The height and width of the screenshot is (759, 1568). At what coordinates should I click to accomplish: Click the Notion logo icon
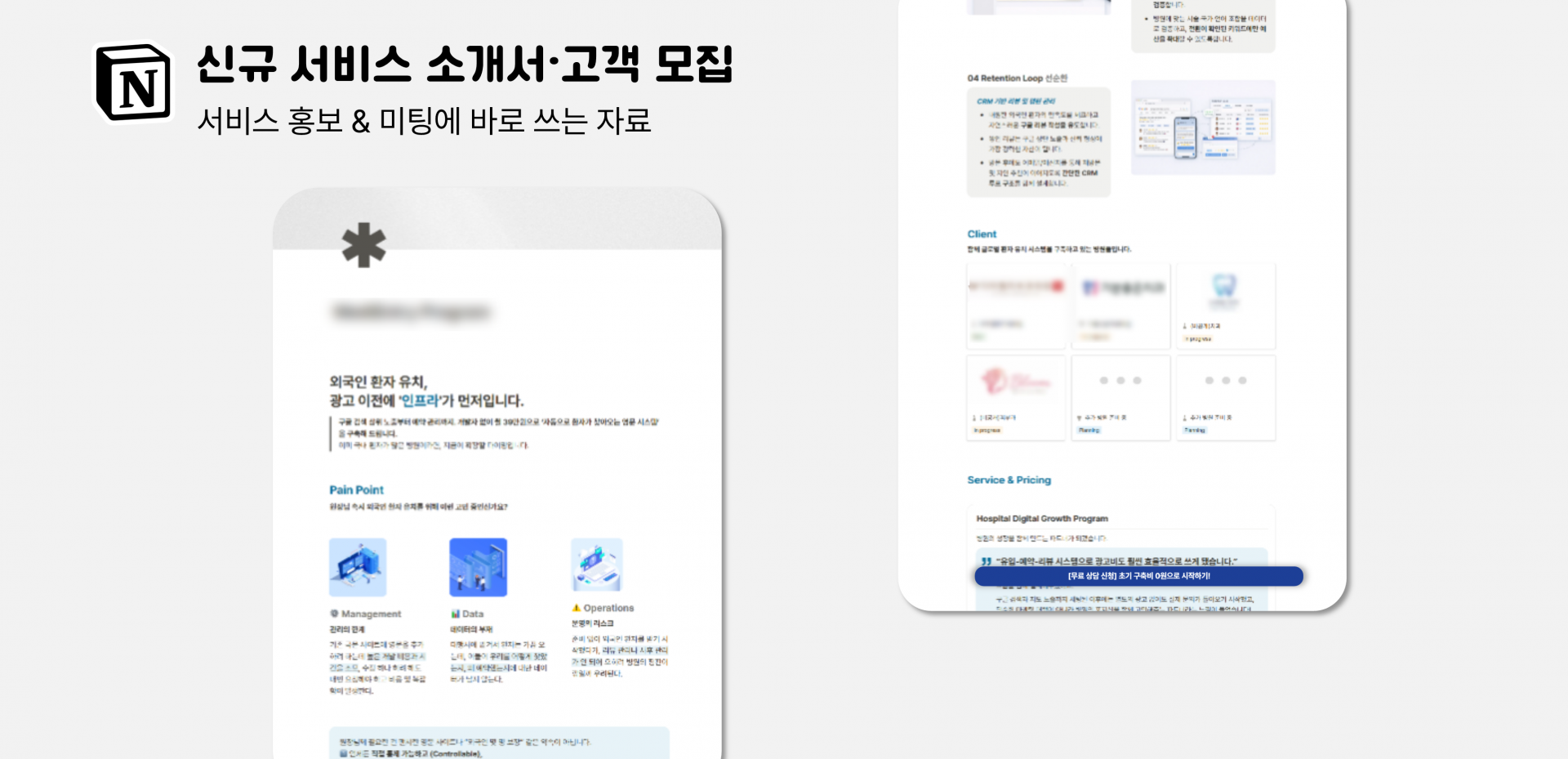coord(134,83)
